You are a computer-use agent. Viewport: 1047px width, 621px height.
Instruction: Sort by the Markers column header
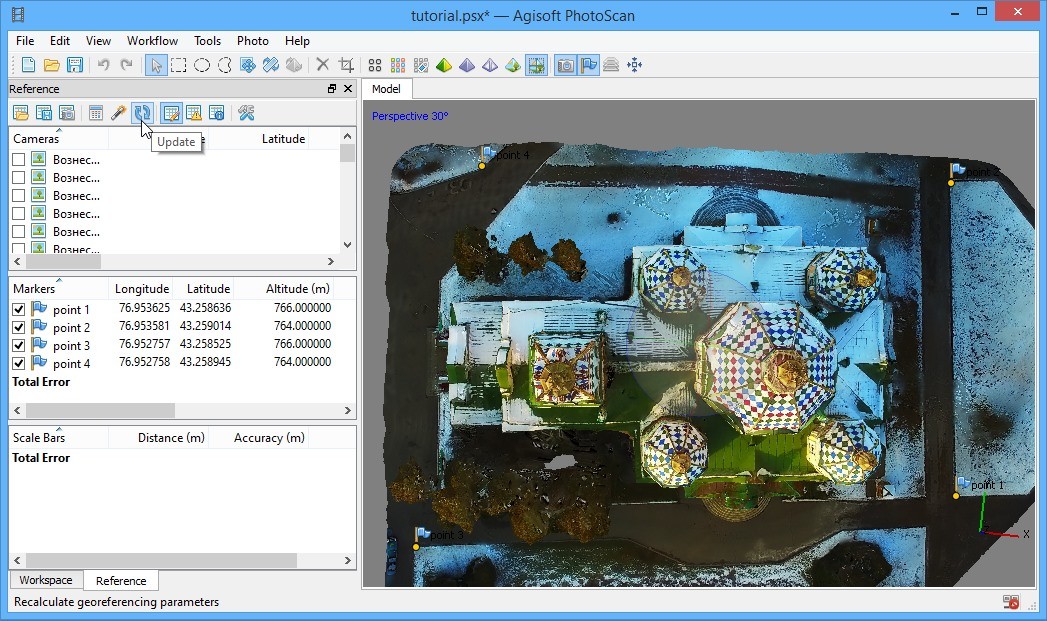pos(59,288)
